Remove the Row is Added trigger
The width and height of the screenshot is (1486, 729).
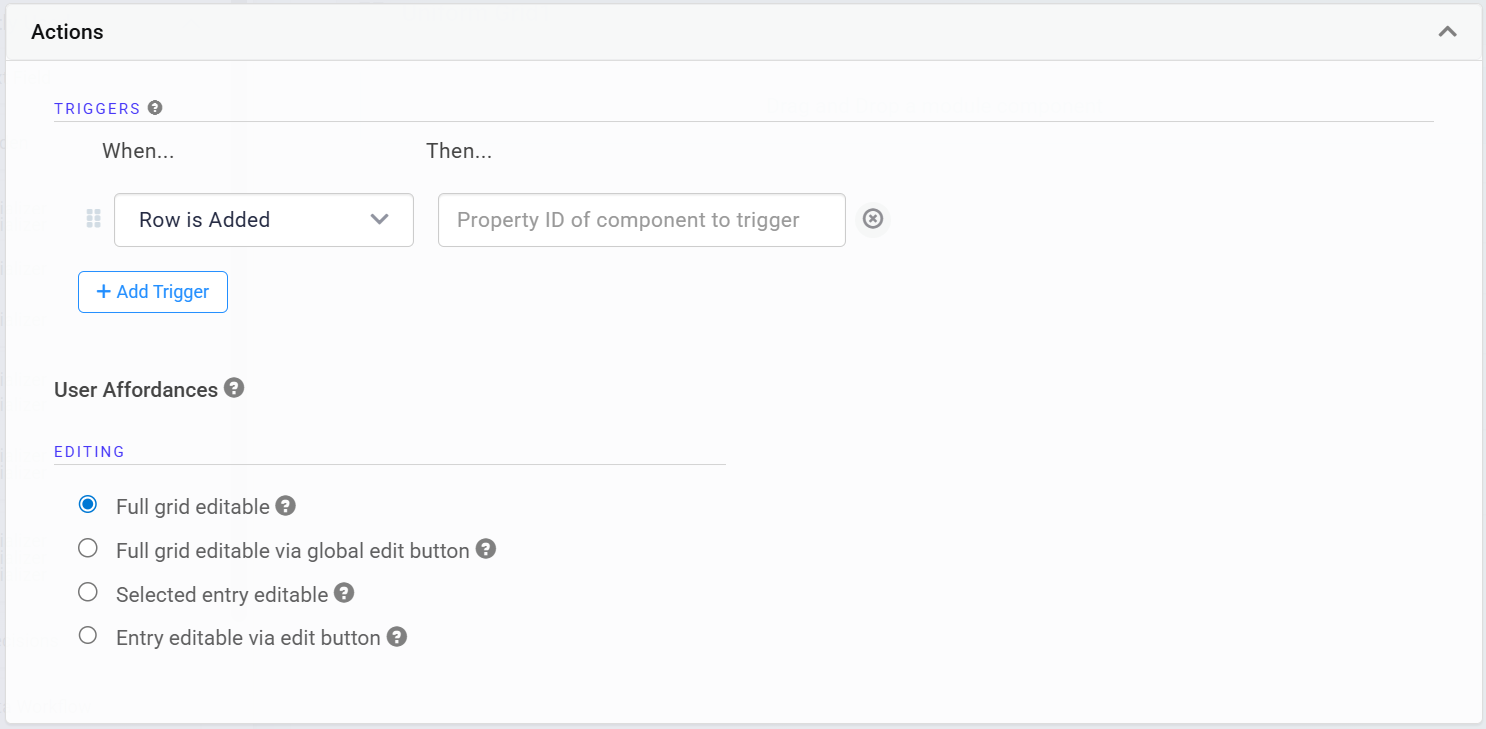872,219
